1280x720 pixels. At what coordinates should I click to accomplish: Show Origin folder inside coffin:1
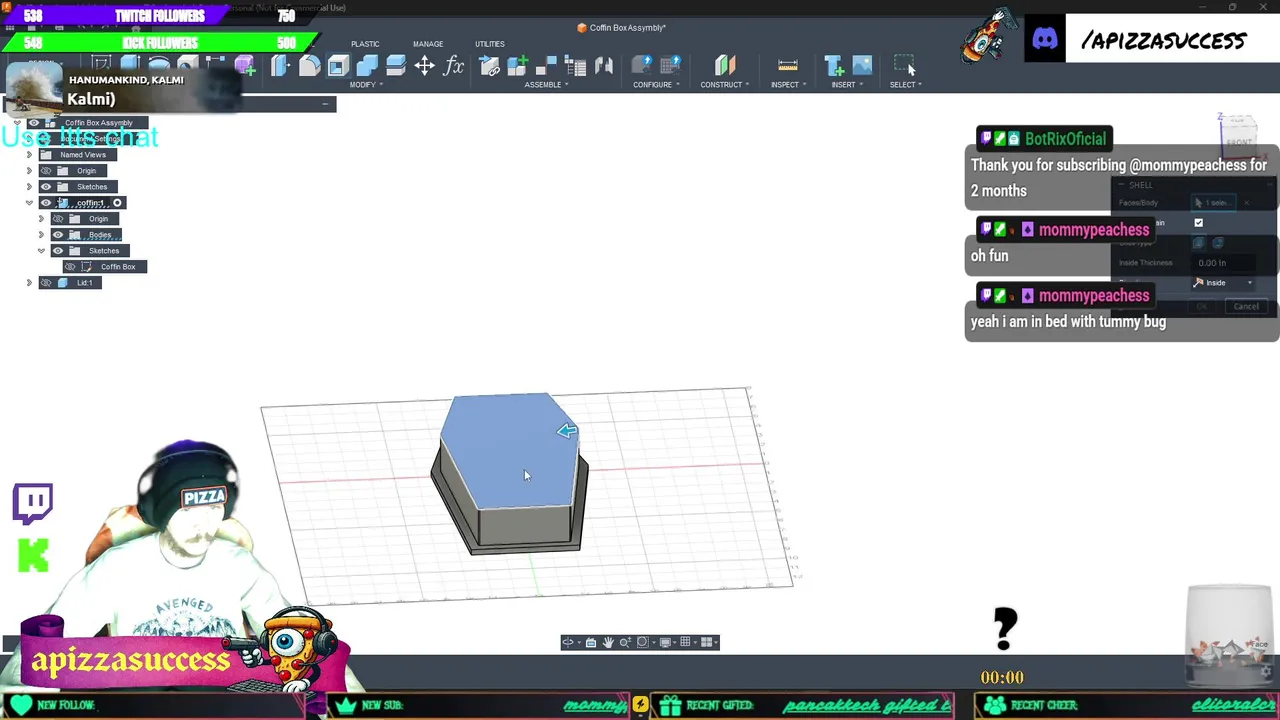click(58, 219)
